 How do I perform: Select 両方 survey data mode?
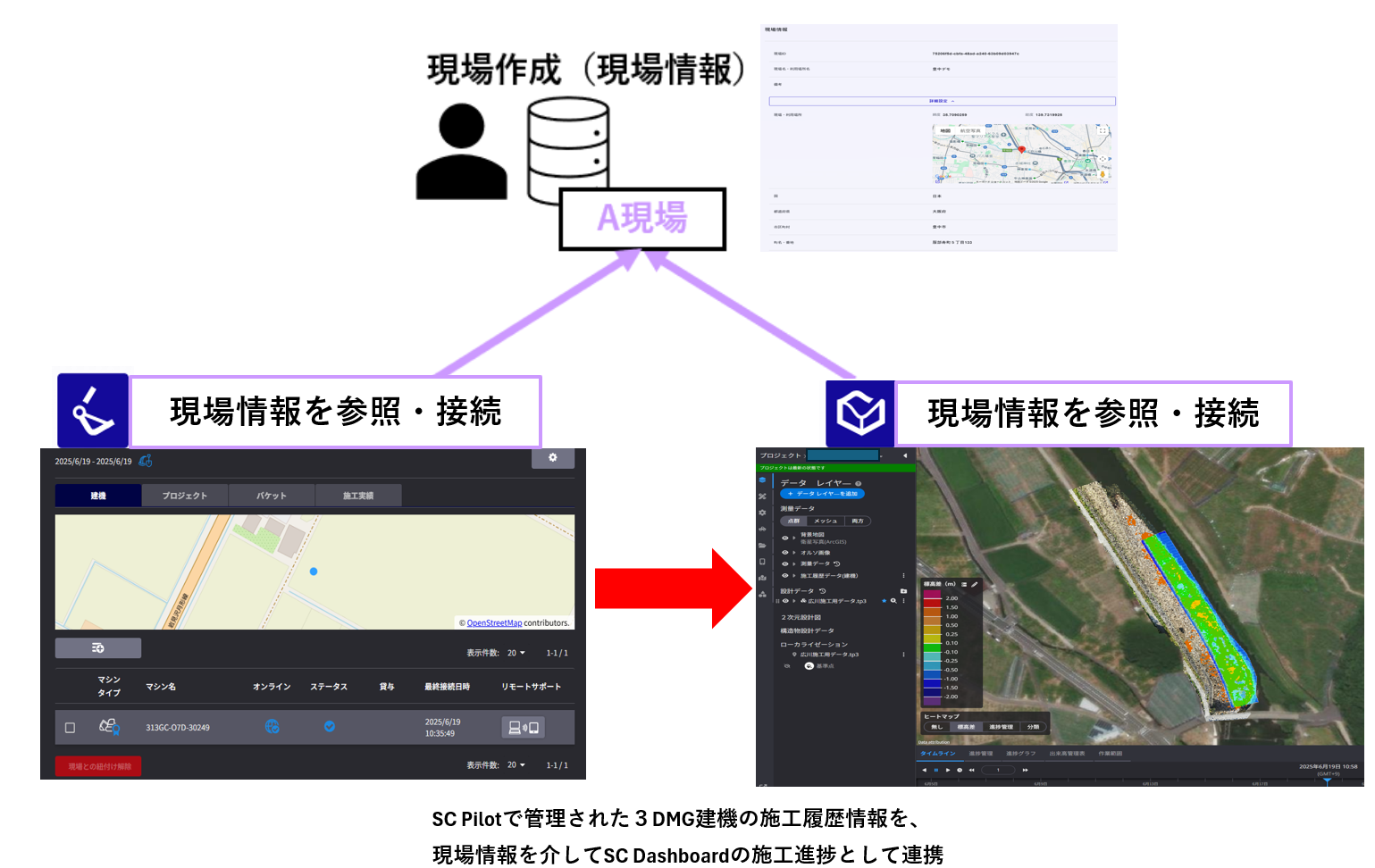858,521
